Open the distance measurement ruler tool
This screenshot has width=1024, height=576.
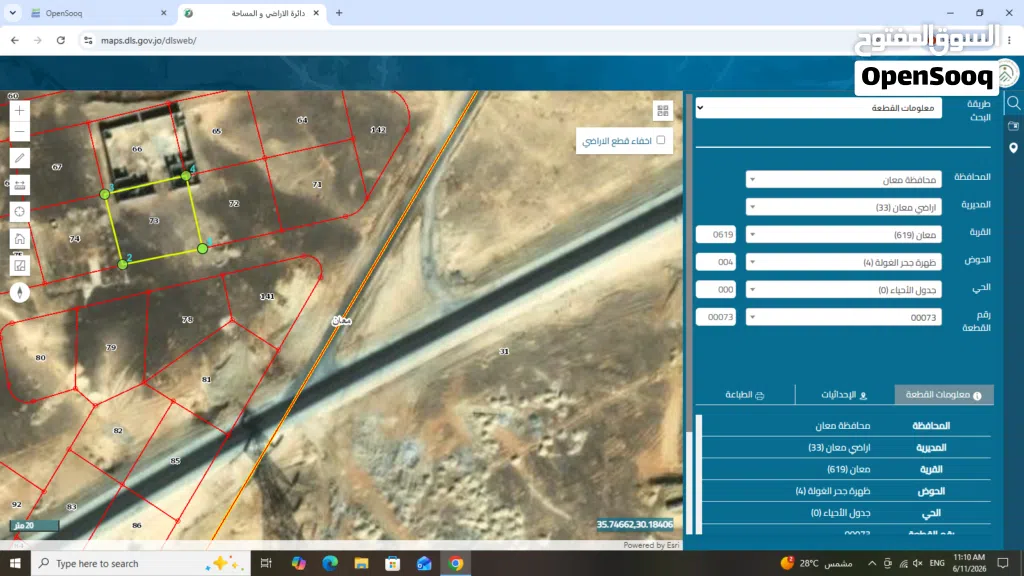[x=20, y=185]
